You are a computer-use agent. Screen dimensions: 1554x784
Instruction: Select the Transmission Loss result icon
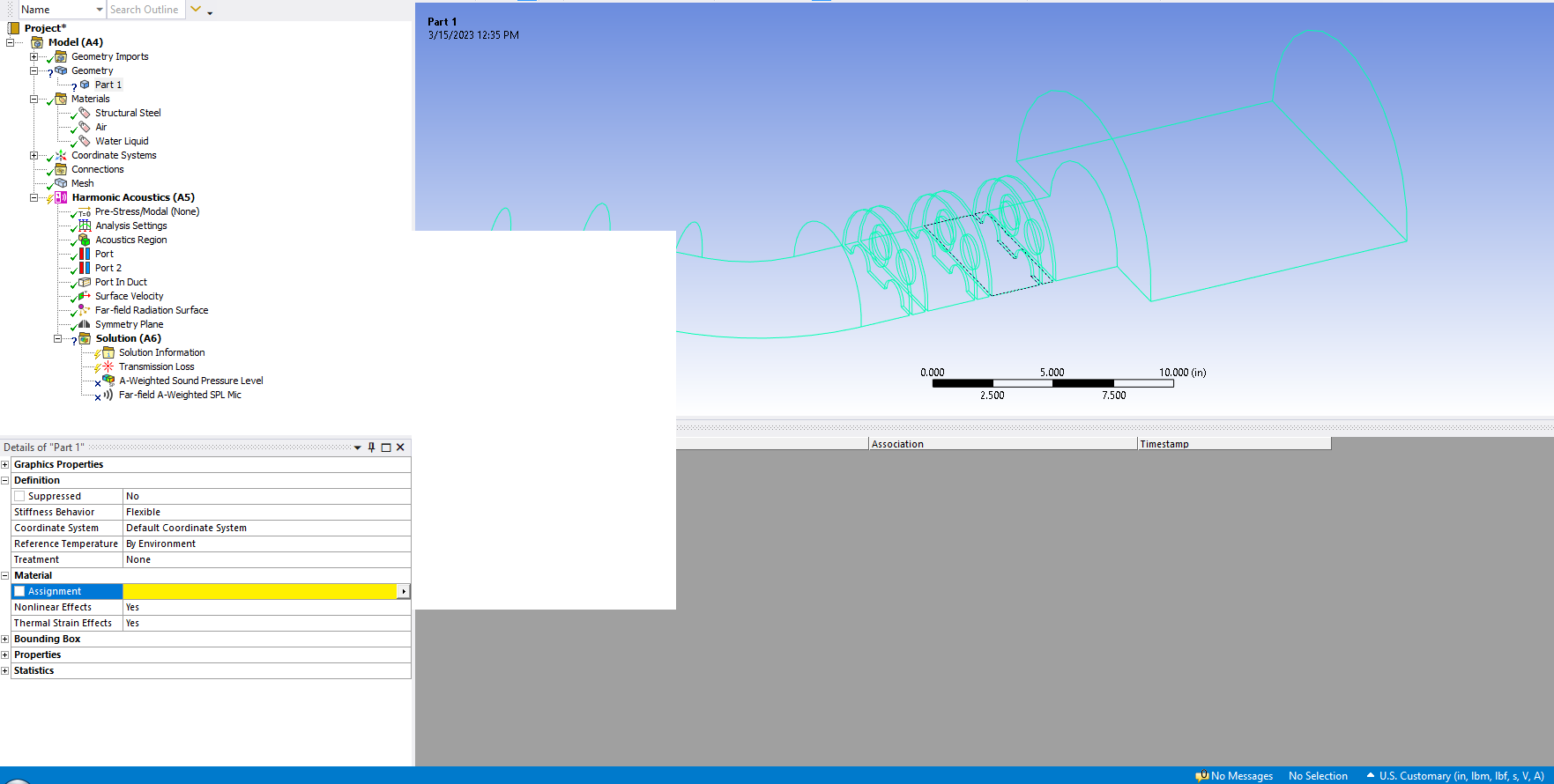[108, 366]
